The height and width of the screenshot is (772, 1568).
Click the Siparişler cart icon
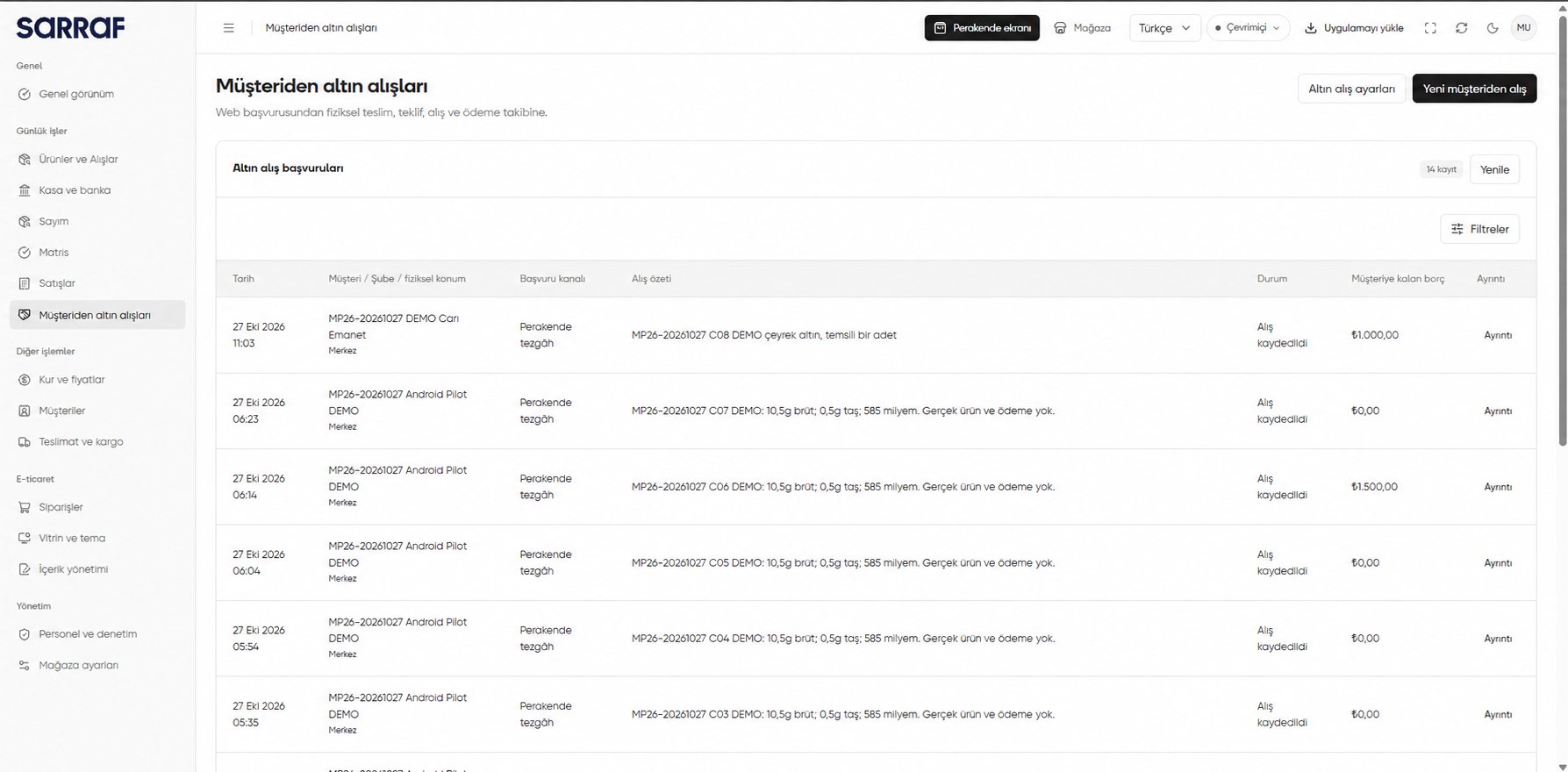coord(25,507)
